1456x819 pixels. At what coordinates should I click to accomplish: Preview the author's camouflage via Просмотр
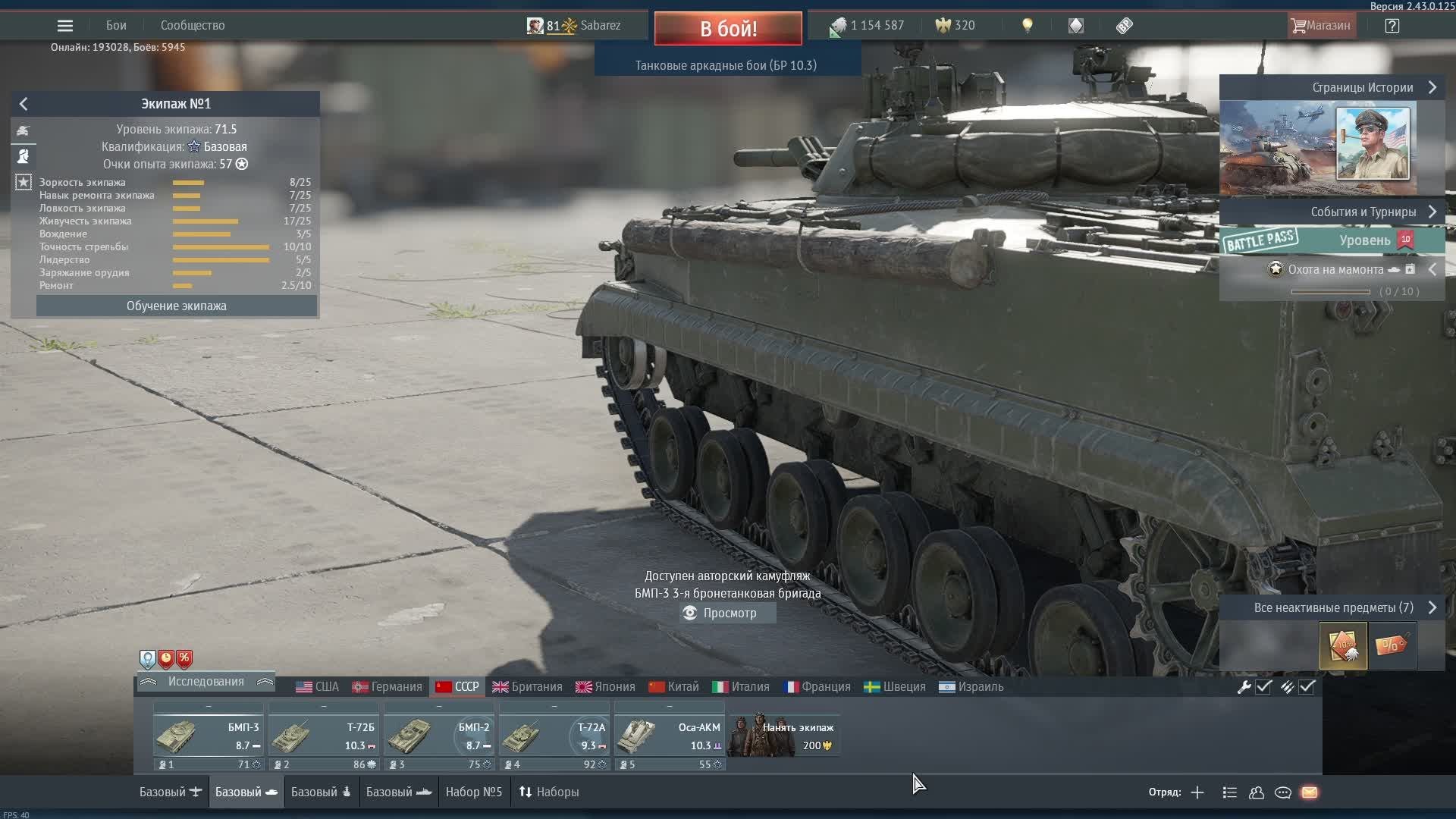pos(728,613)
